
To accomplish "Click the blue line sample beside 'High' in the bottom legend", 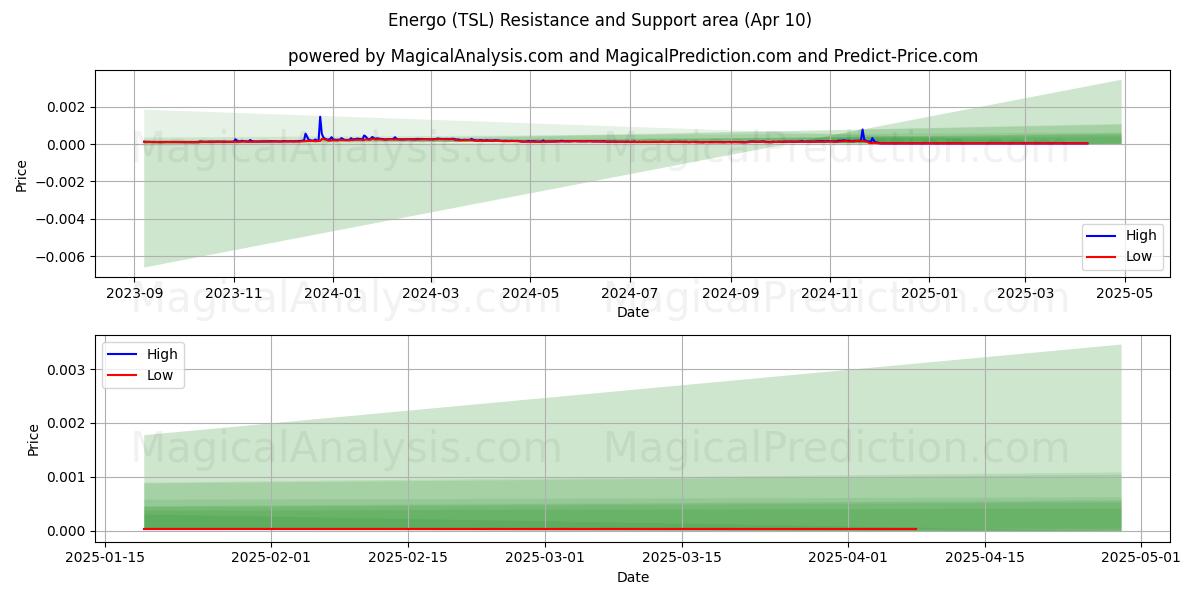I will click(124, 354).
